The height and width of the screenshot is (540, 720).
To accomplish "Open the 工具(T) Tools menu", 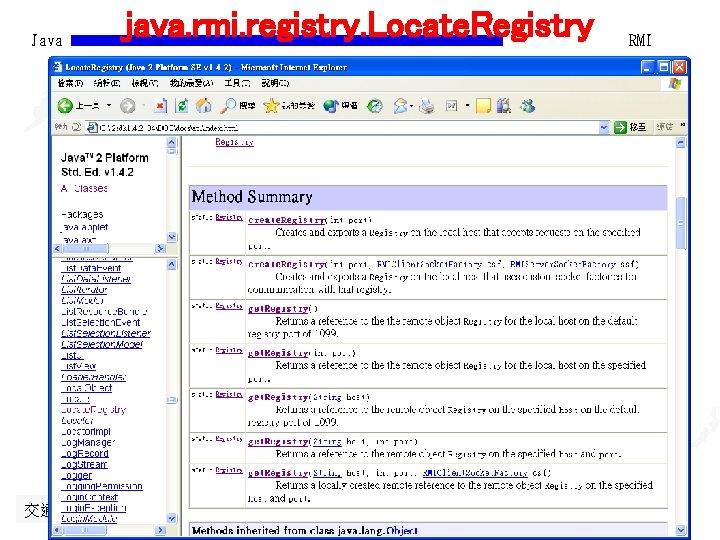I will pyautogui.click(x=237, y=83).
